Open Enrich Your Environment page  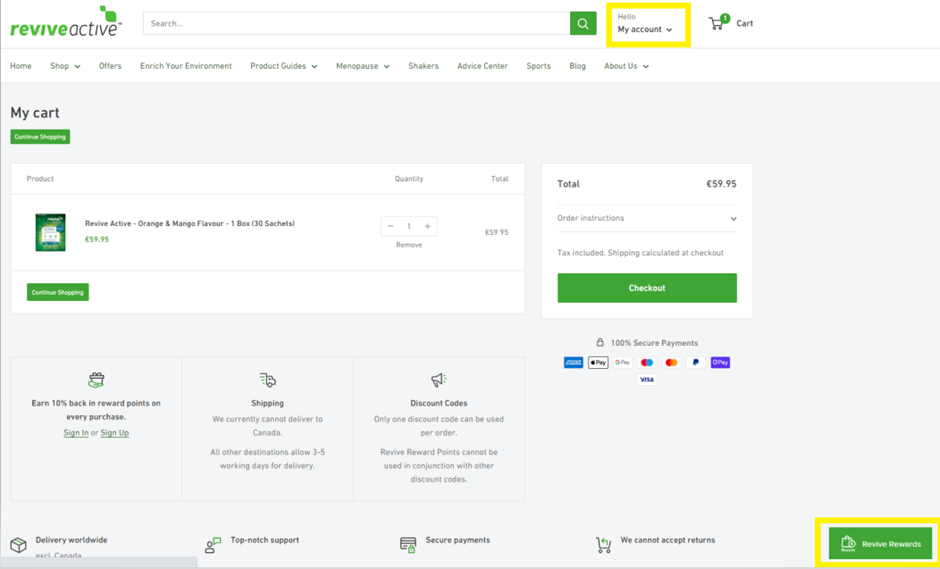[186, 66]
